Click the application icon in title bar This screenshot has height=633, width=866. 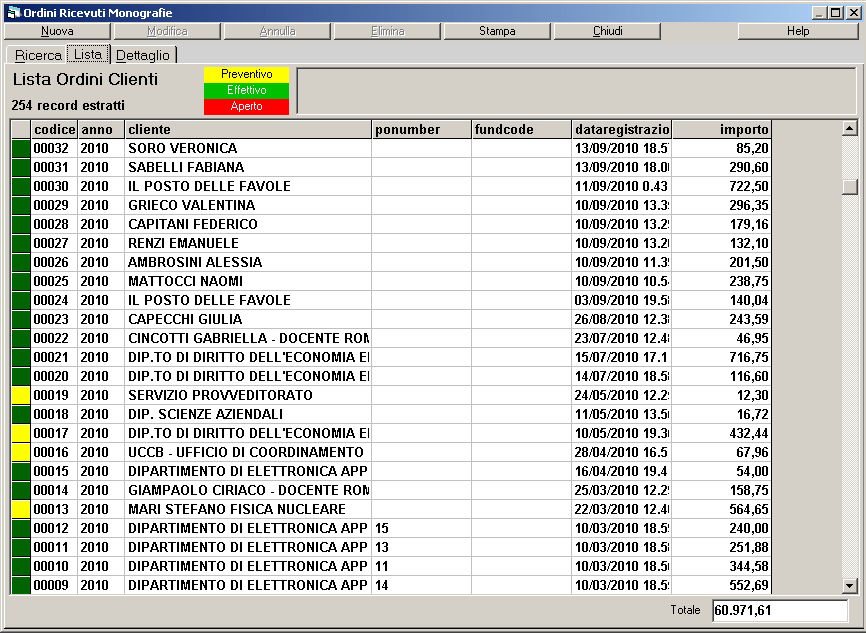[12, 12]
